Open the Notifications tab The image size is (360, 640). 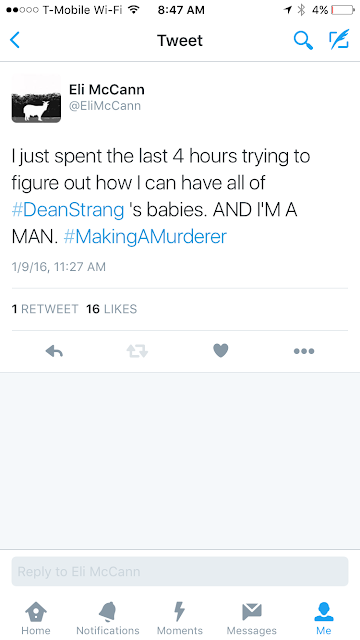pyautogui.click(x=108, y=618)
